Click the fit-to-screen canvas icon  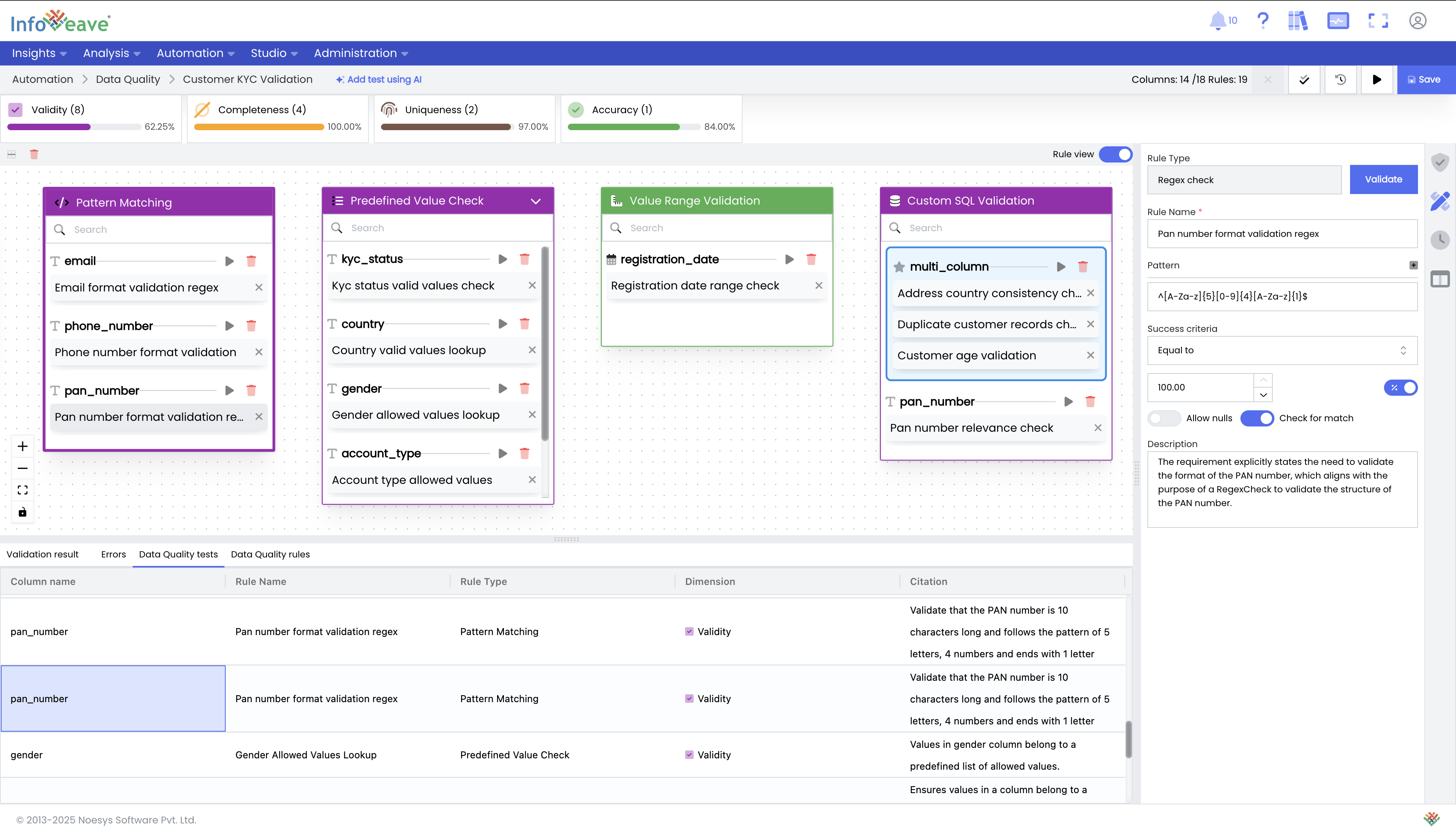click(x=23, y=490)
